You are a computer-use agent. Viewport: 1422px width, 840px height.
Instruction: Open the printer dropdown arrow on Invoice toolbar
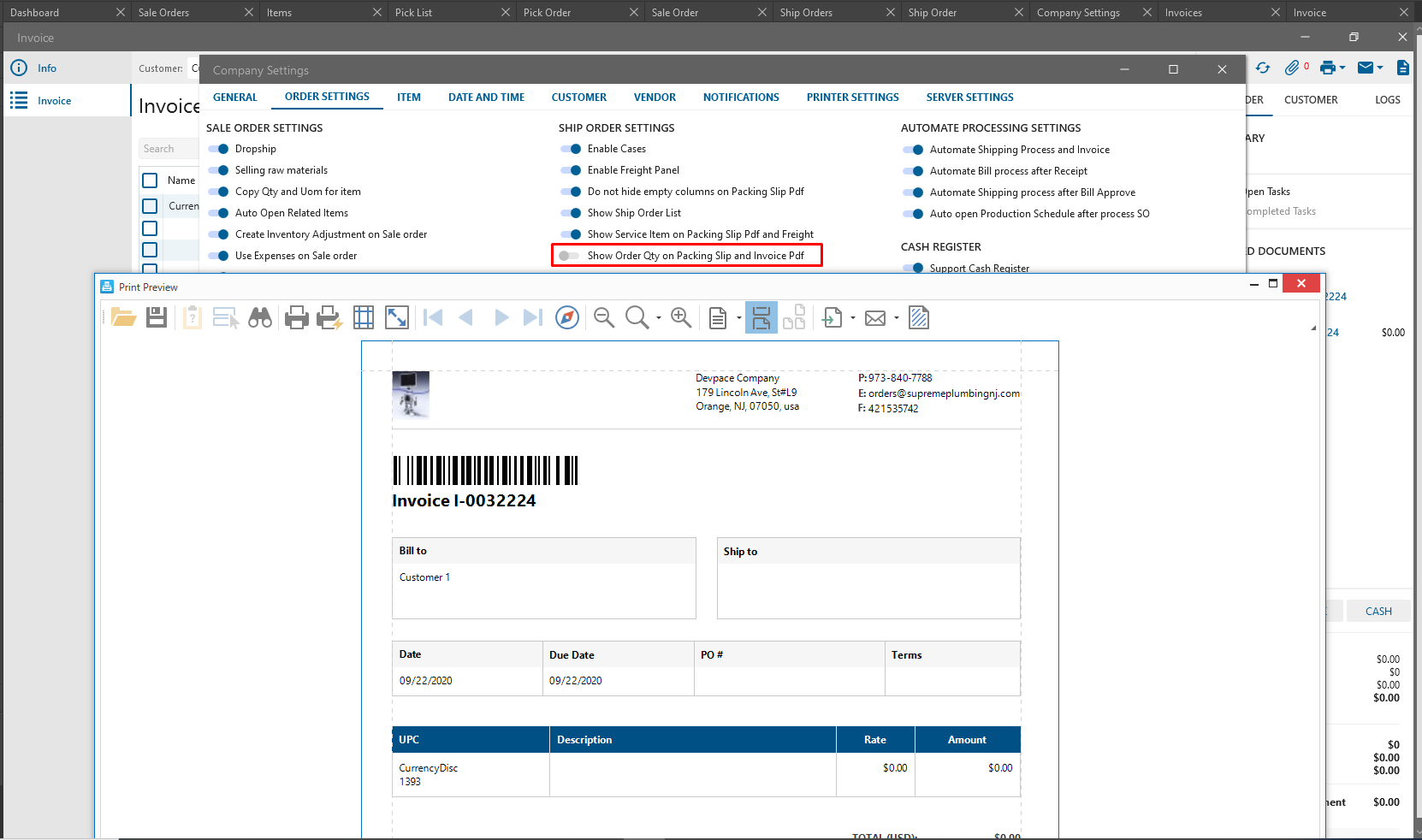coord(1342,68)
